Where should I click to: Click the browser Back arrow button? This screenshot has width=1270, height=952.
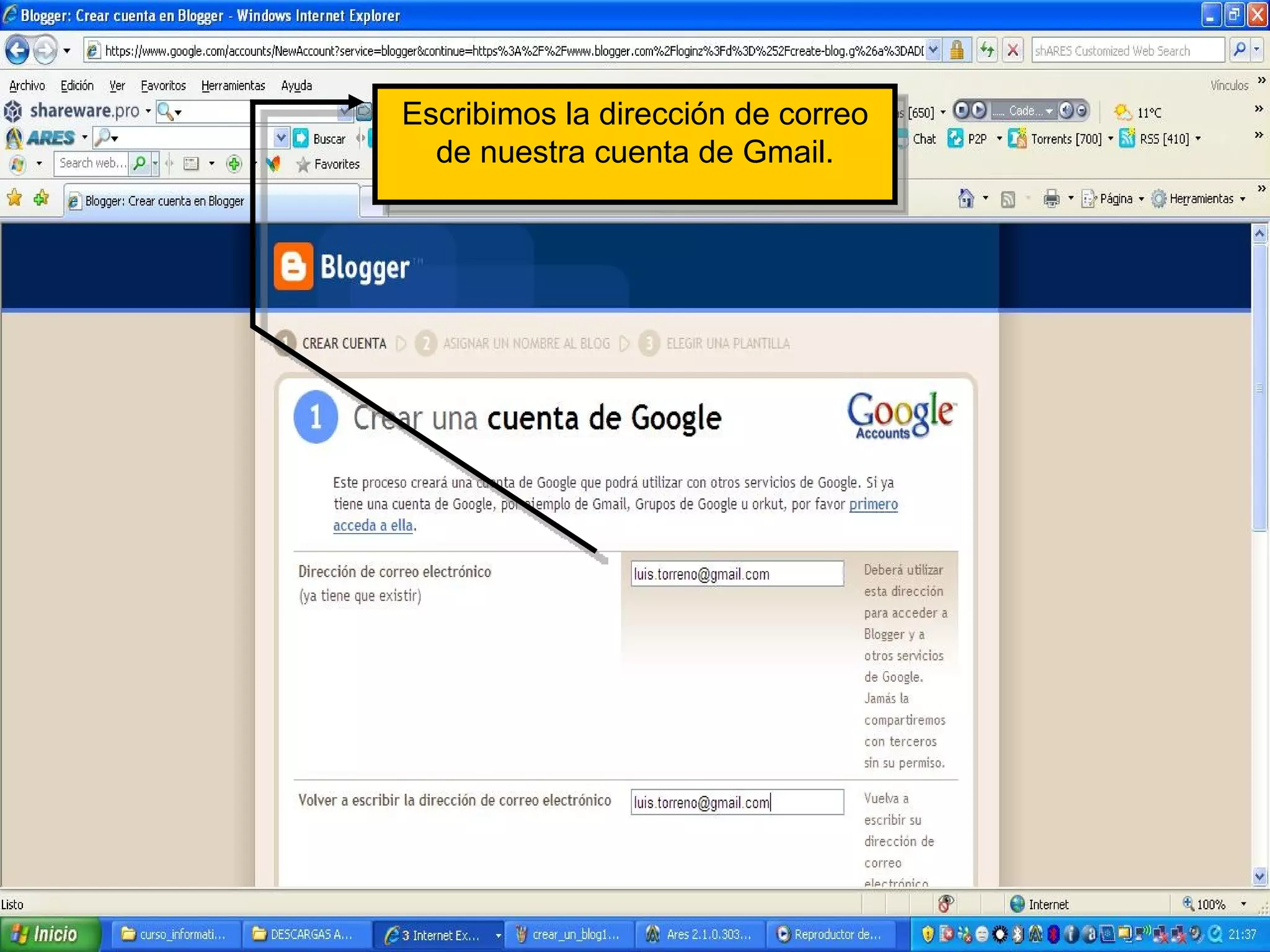coord(17,50)
